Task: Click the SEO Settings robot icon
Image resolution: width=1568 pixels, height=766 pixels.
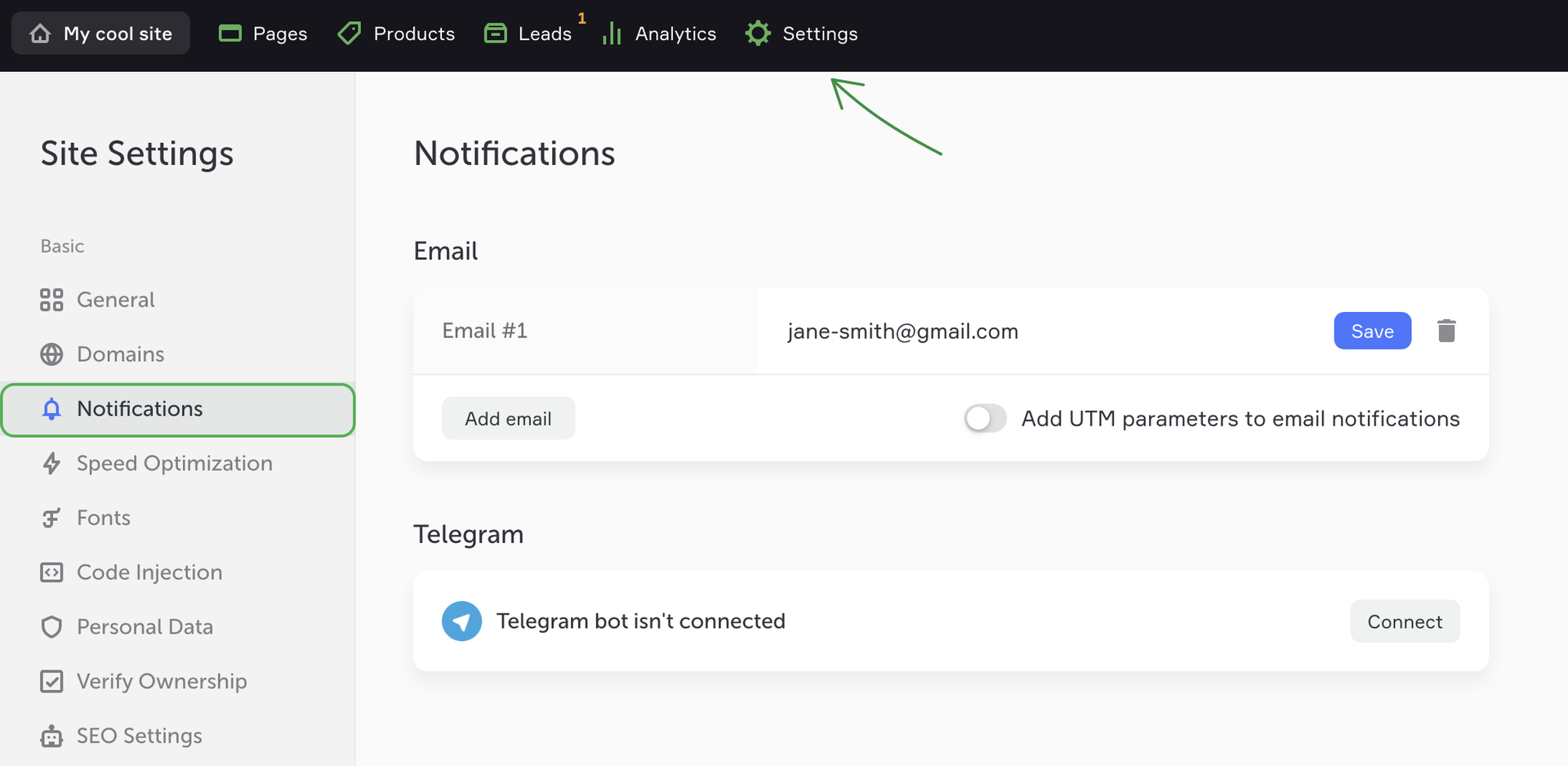Action: (x=51, y=737)
